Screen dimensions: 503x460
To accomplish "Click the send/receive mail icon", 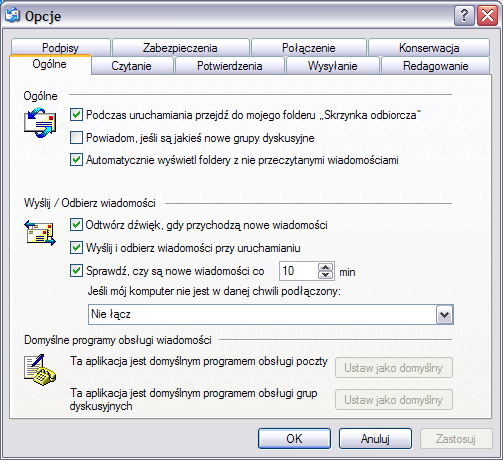I will [40, 233].
